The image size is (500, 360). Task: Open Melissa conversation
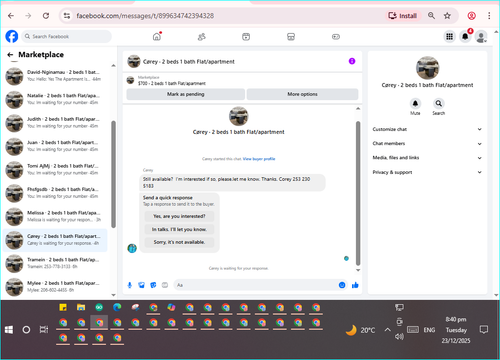[55, 216]
